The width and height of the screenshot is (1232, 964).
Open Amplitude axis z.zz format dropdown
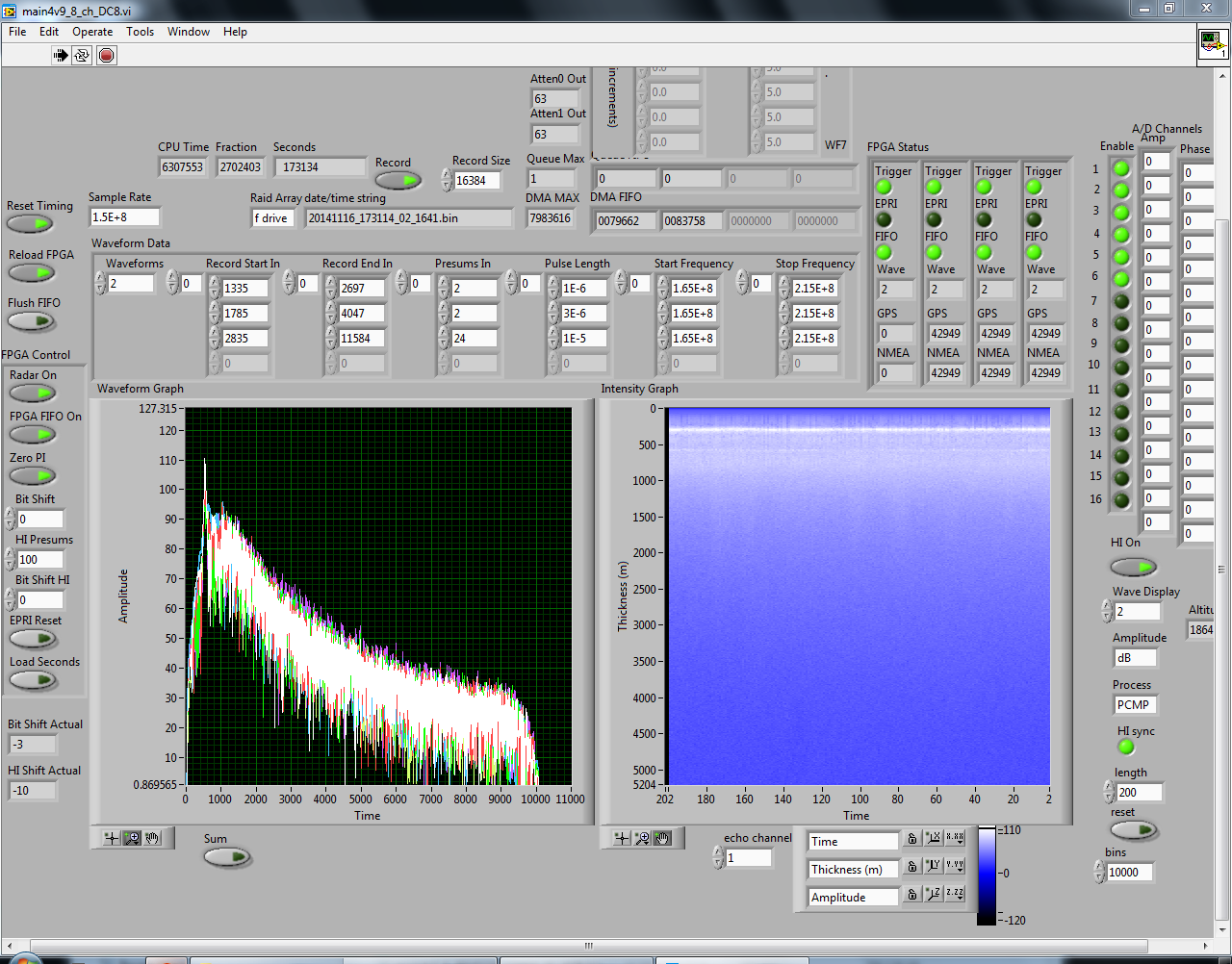pyautogui.click(x=954, y=895)
